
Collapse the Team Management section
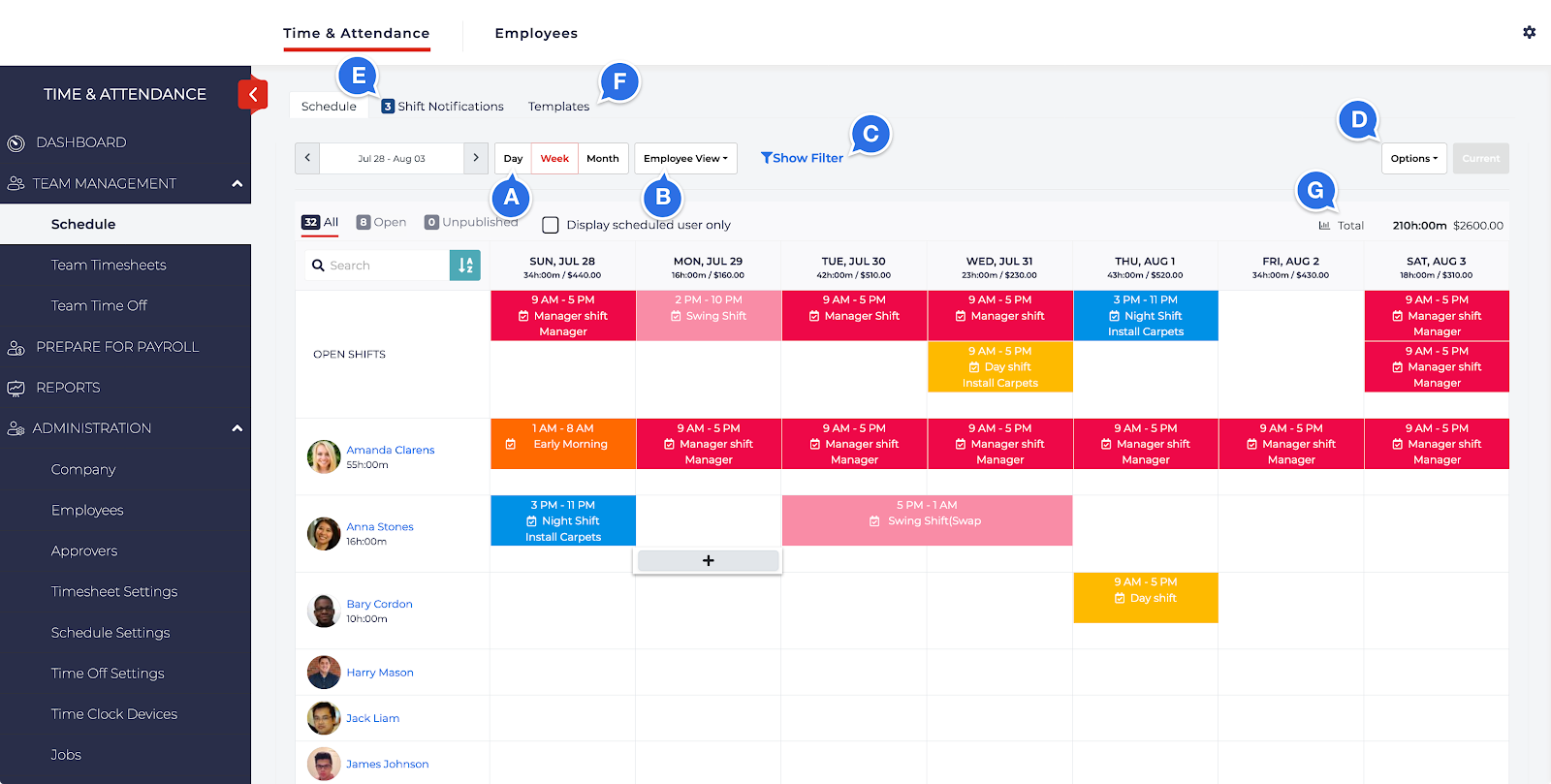click(237, 183)
